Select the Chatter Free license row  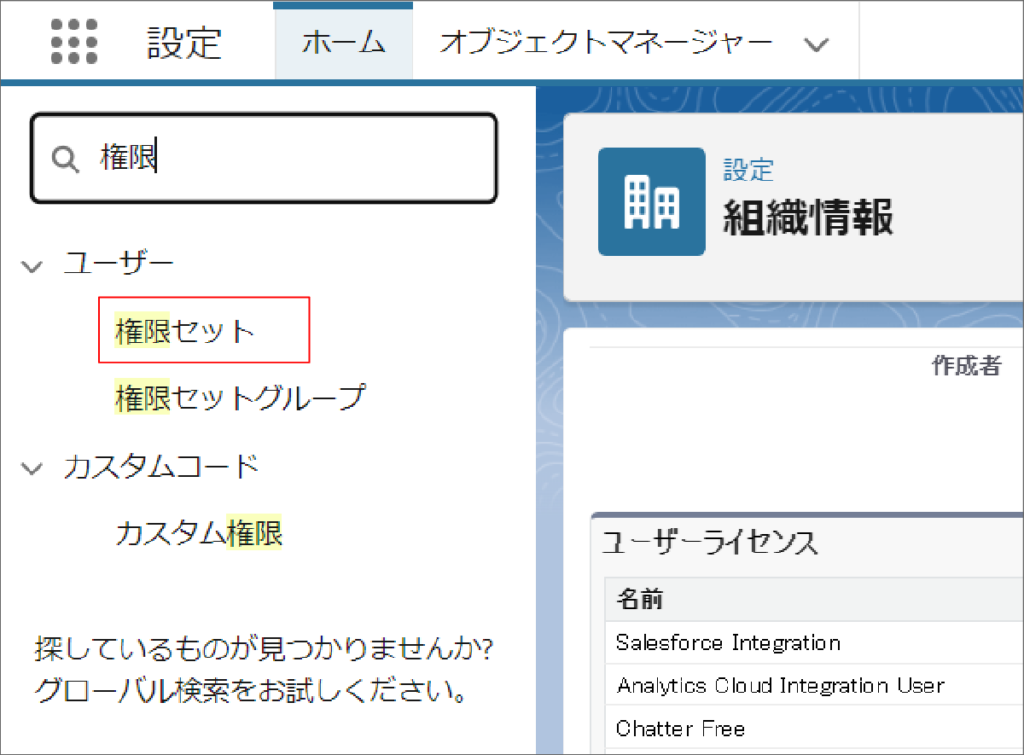[x=814, y=728]
